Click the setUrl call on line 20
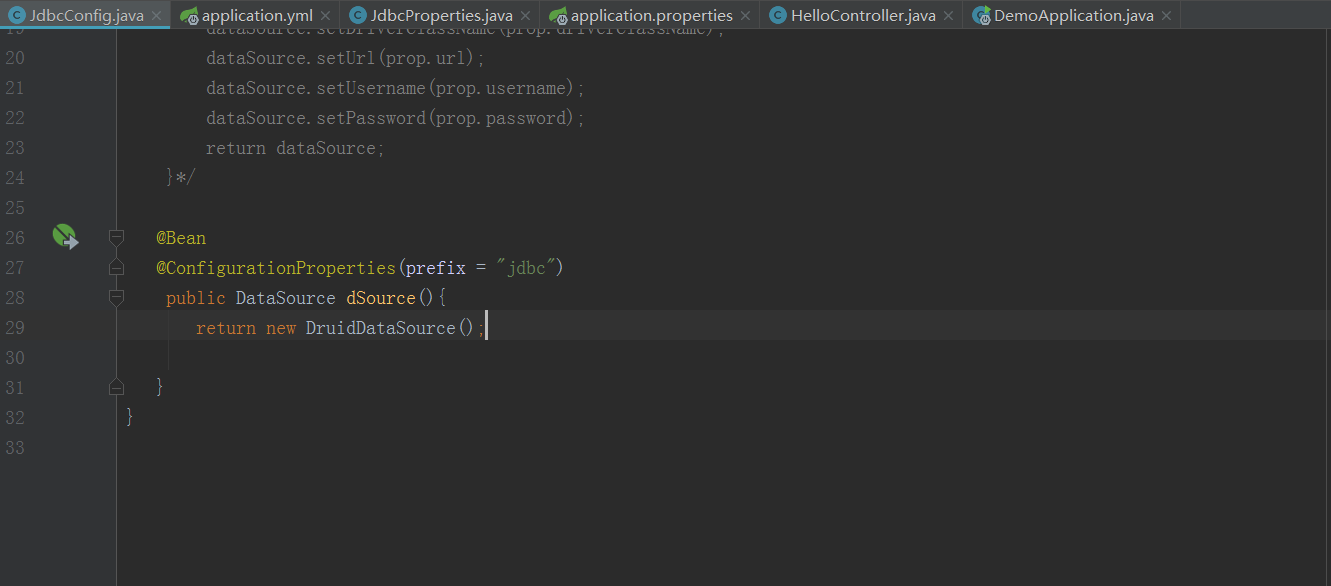Screen dimensions: 1331x586 (x=346, y=58)
